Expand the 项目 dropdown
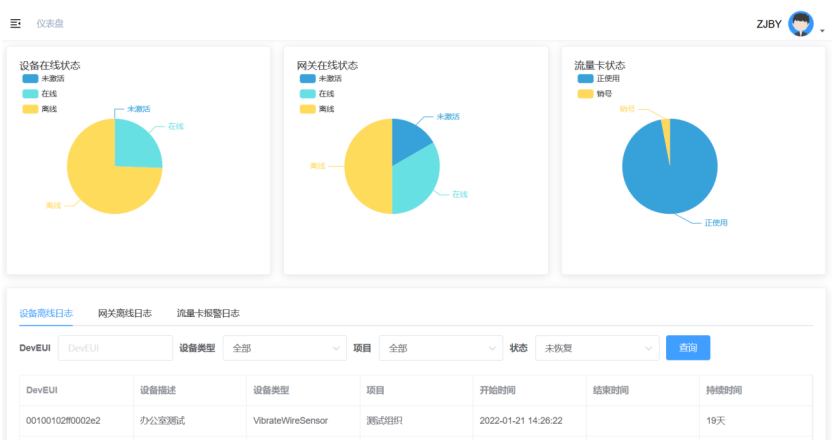The height and width of the screenshot is (443, 832). pyautogui.click(x=441, y=348)
